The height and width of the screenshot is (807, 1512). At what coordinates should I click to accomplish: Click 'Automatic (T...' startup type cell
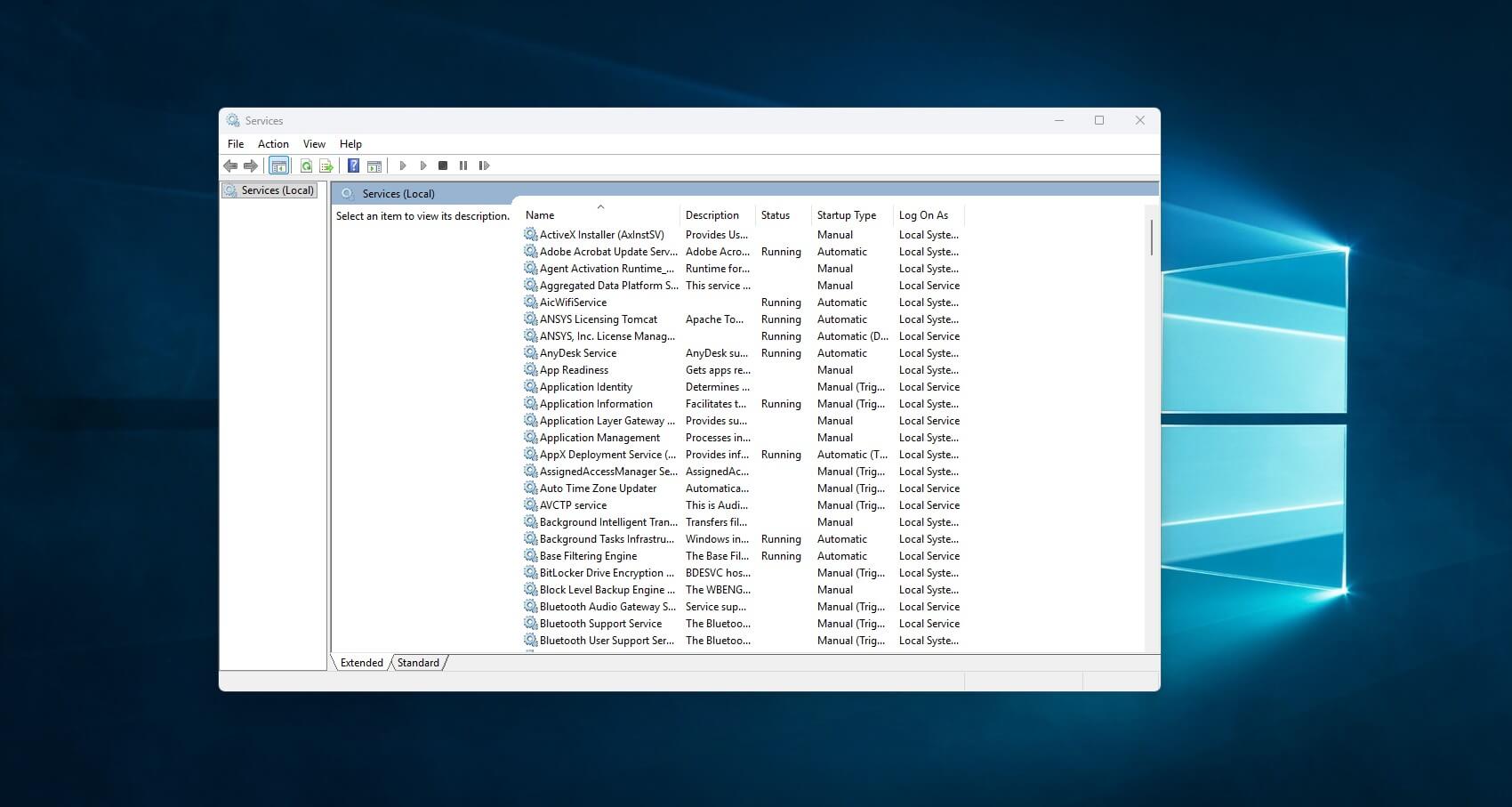(x=853, y=455)
